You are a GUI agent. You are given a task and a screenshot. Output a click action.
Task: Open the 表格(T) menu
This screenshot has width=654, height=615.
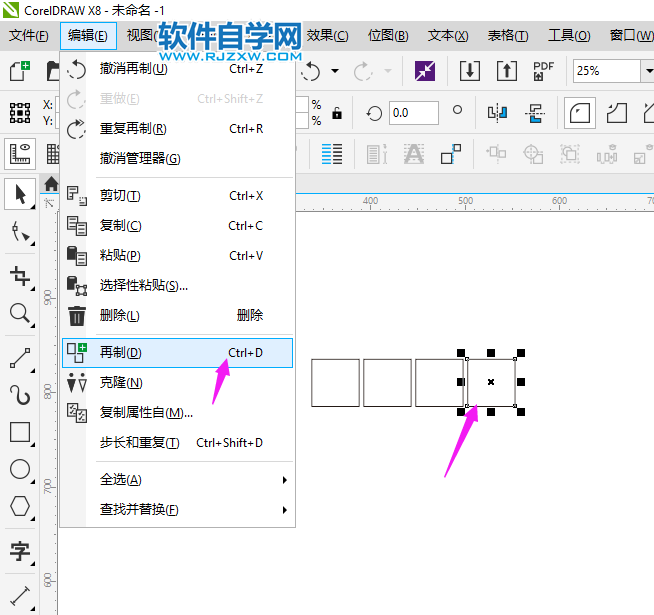pos(508,36)
